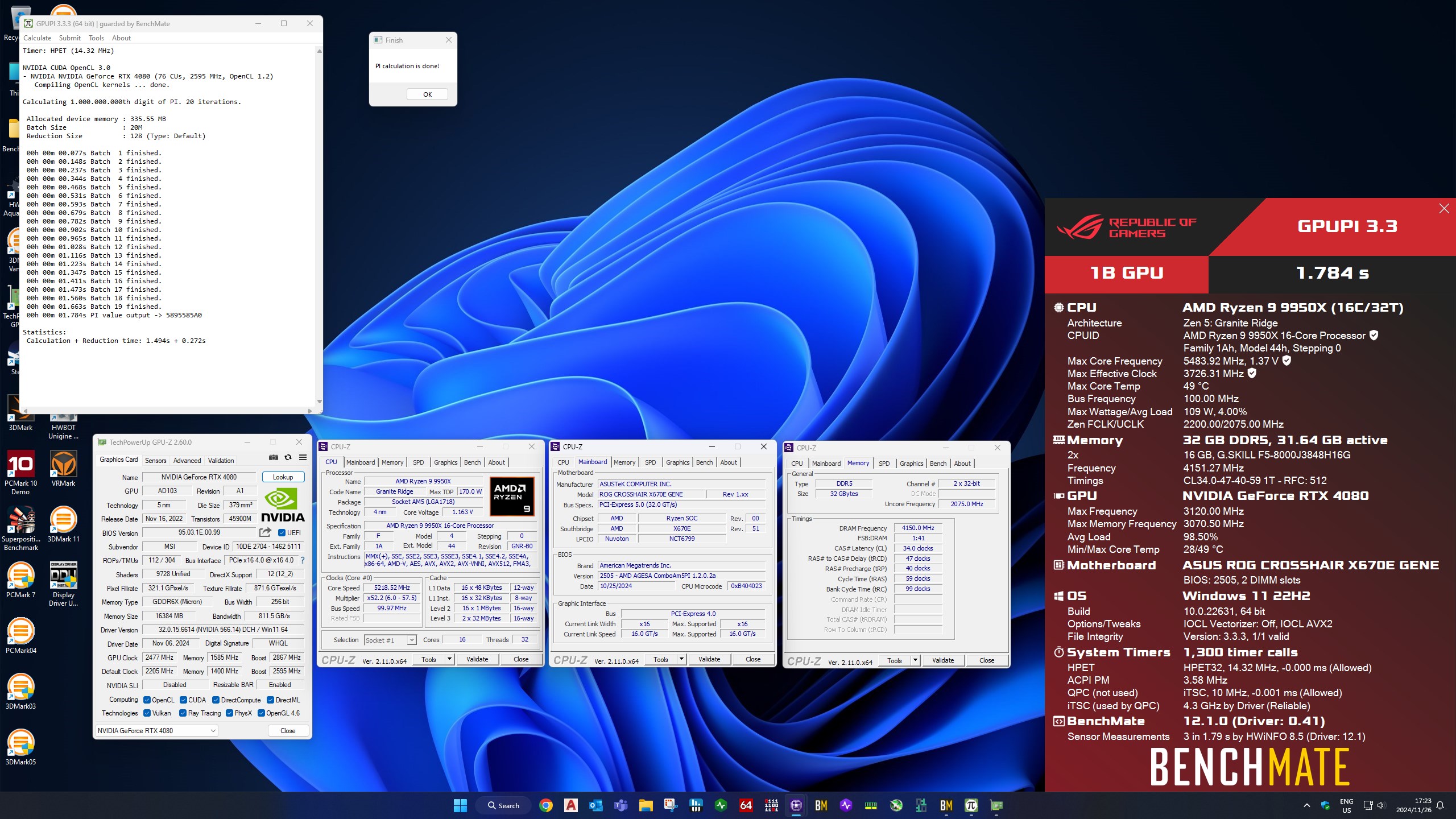Click Windows taskbar Search box

[x=504, y=805]
